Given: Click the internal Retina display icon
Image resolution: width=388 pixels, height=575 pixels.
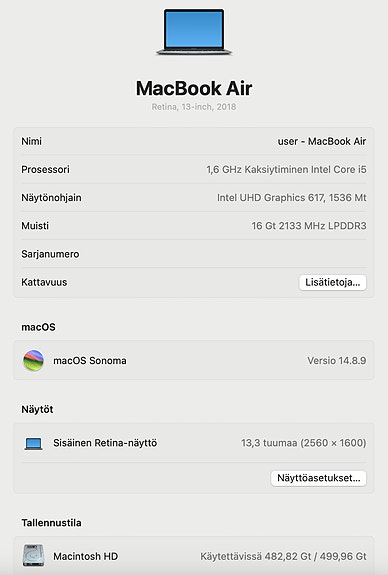Looking at the screenshot, I should (x=33, y=443).
